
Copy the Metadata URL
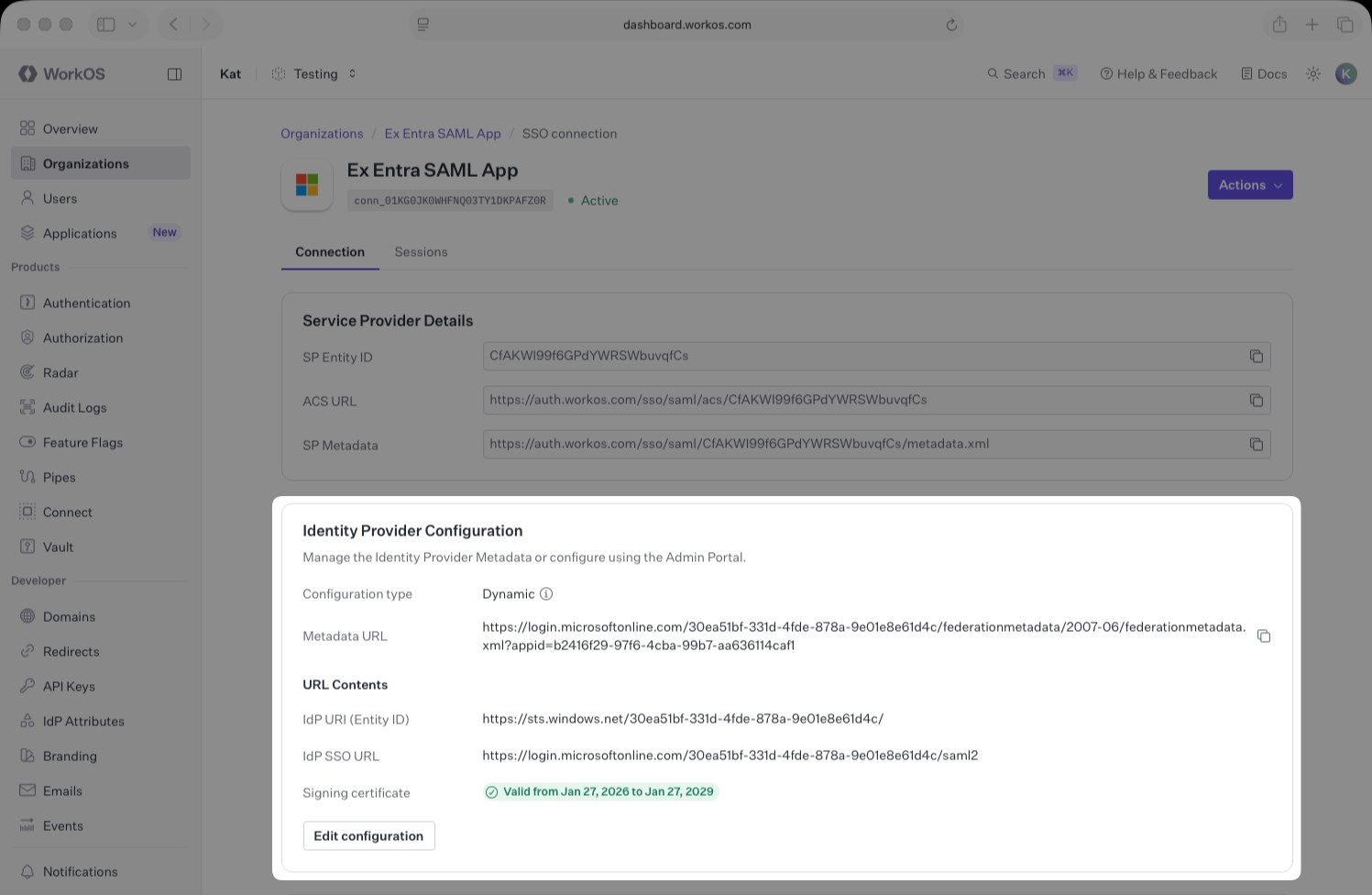click(x=1264, y=635)
